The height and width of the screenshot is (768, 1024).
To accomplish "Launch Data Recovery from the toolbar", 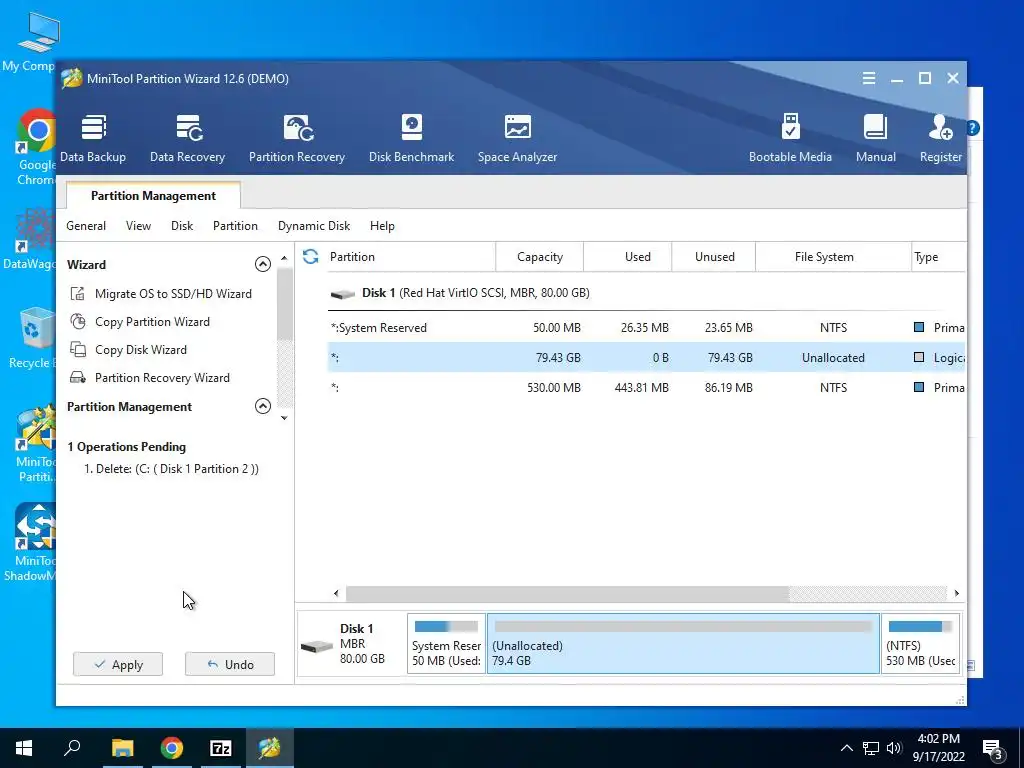I will [187, 138].
